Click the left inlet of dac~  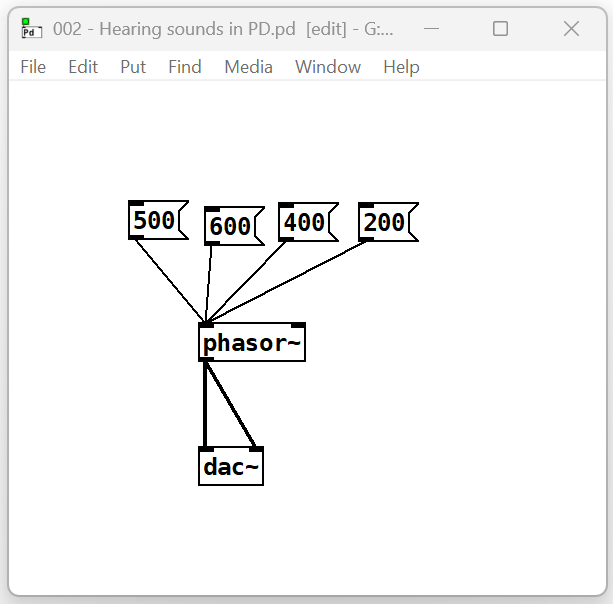tap(206, 450)
